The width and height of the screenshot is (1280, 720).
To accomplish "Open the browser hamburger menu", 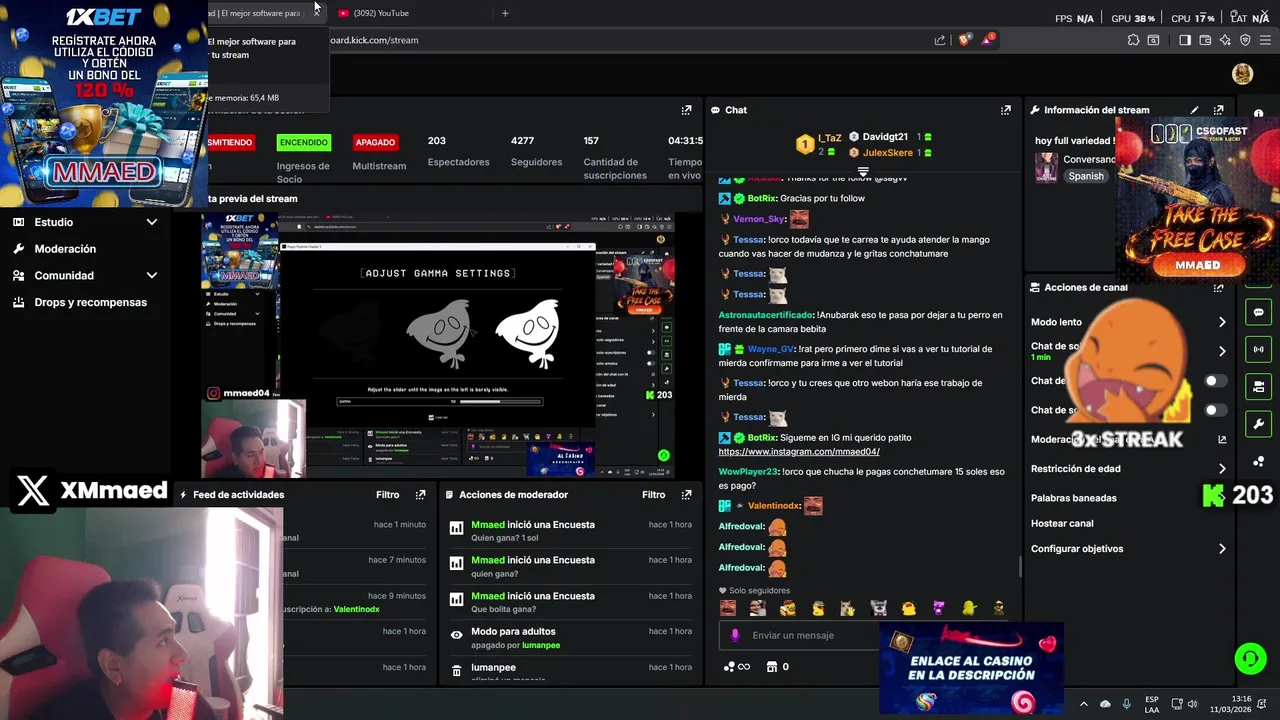I will click(1266, 40).
